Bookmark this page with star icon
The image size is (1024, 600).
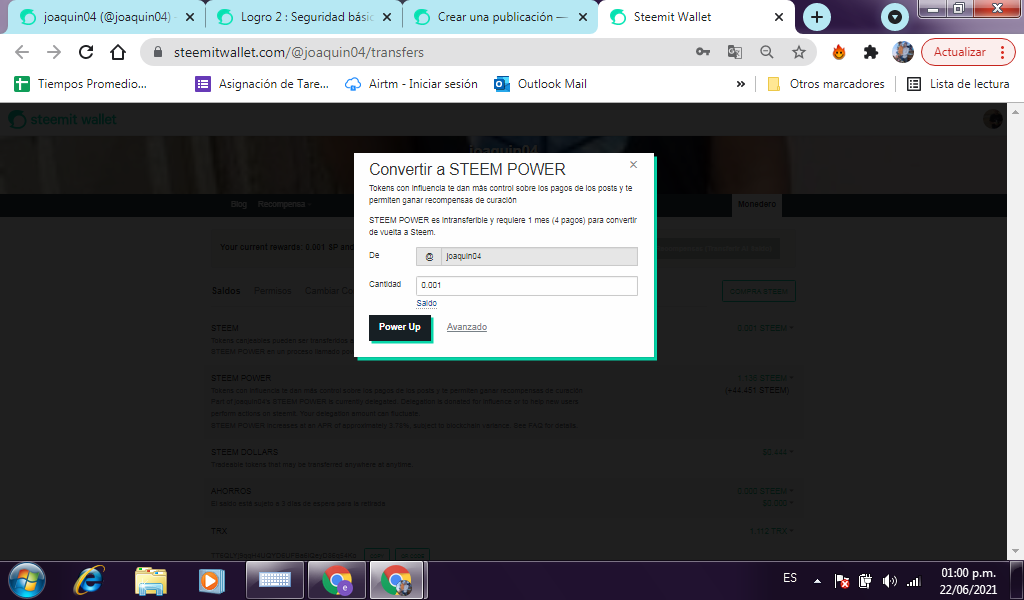point(799,52)
